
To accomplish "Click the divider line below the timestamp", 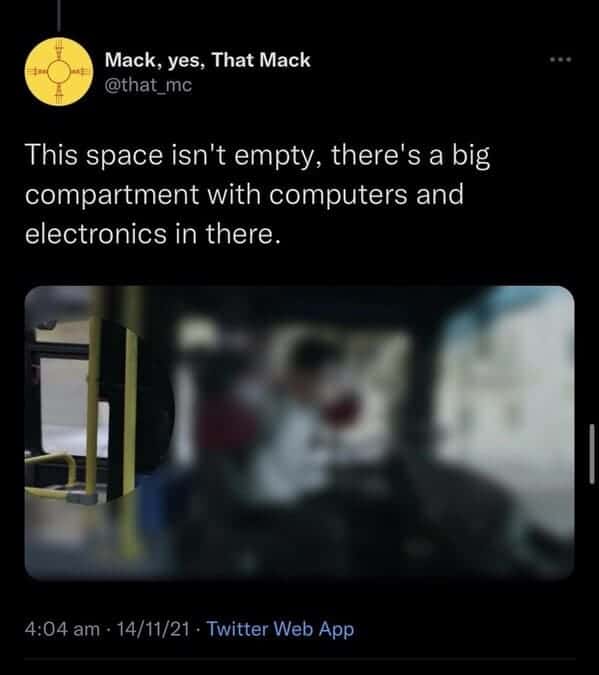I will pos(300,658).
